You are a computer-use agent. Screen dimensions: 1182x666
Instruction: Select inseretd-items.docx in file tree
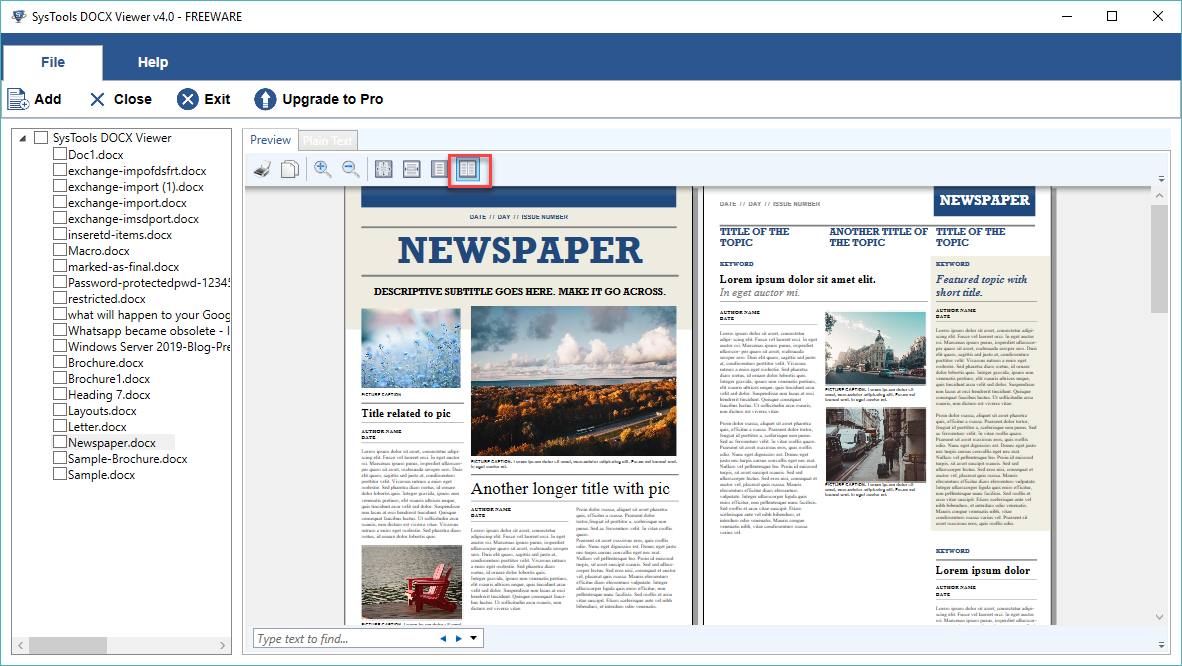point(120,235)
